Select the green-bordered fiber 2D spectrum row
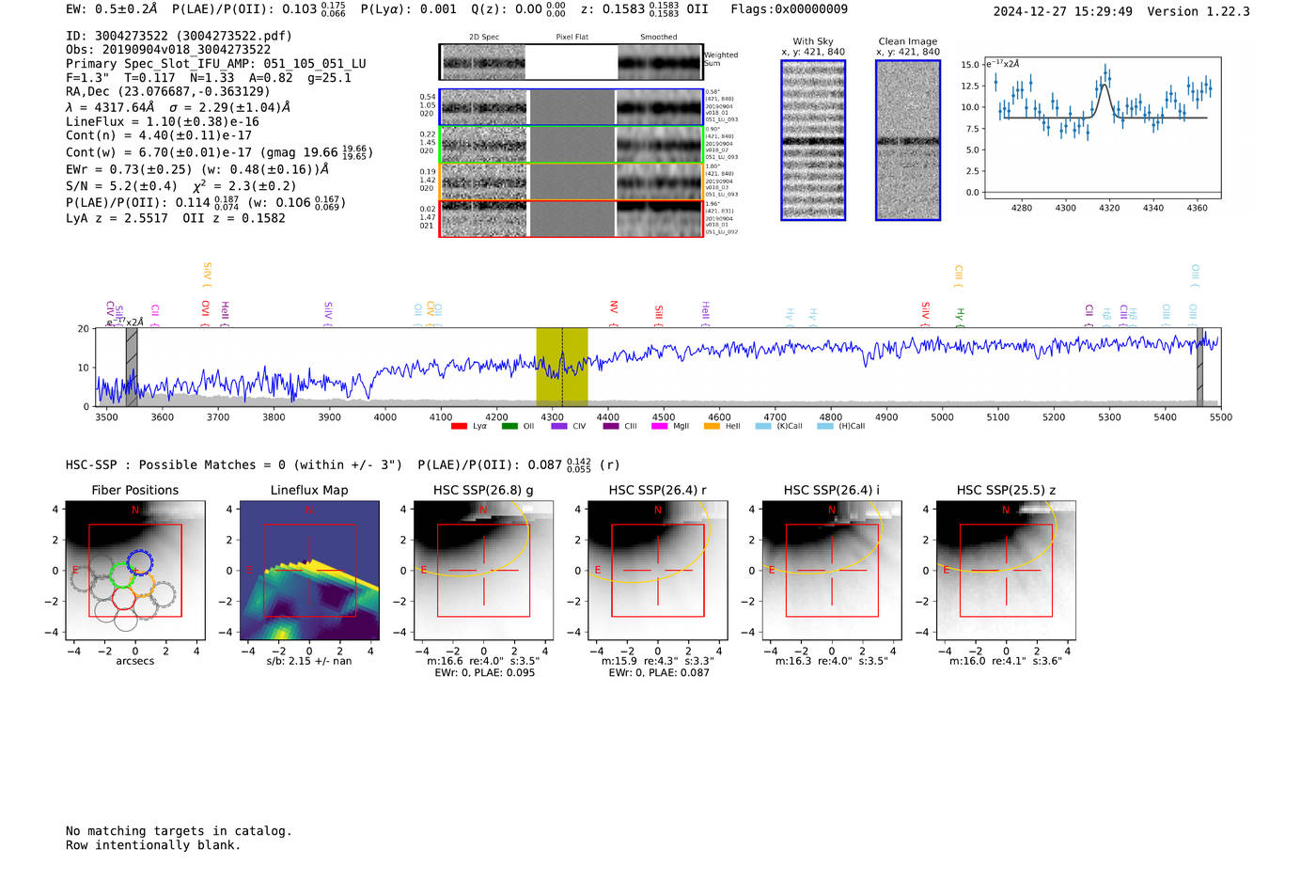Viewport: 1316px width, 896px height. 572,145
